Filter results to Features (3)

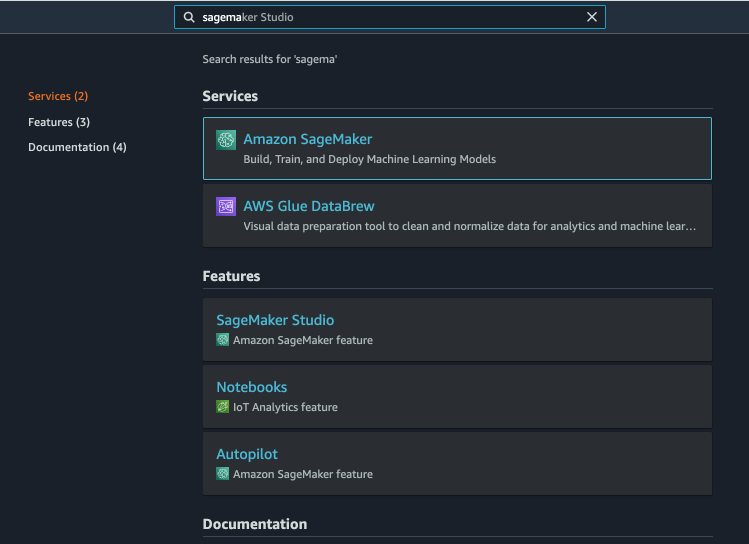click(59, 122)
